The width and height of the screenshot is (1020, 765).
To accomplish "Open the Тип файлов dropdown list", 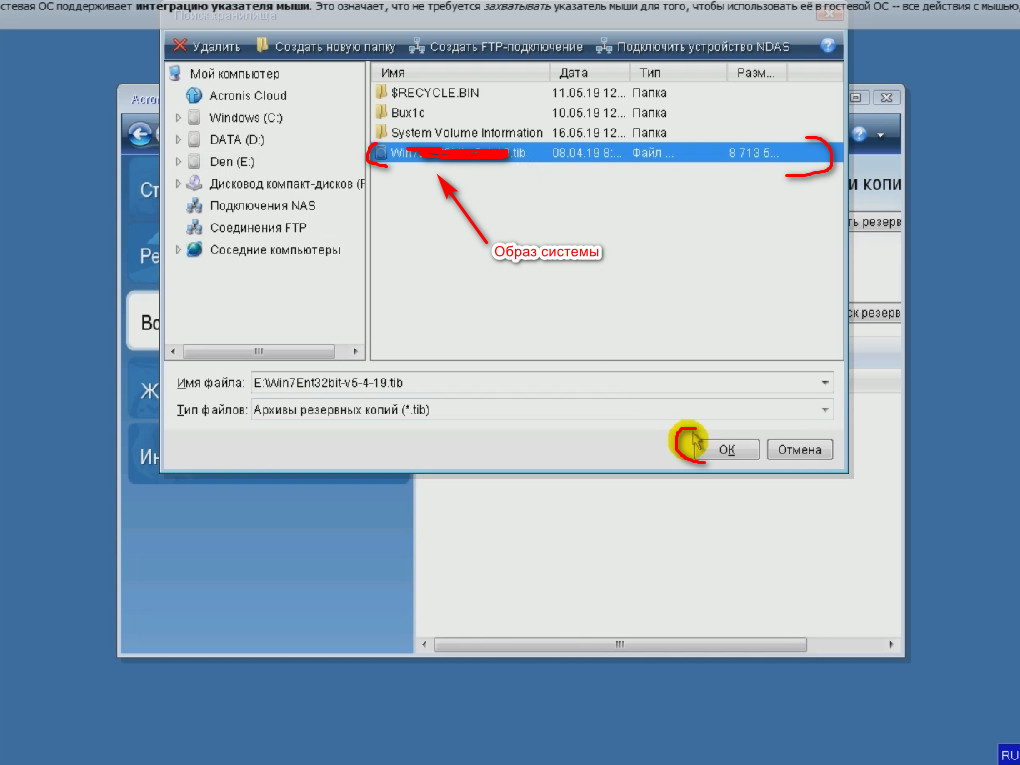I will click(825, 410).
